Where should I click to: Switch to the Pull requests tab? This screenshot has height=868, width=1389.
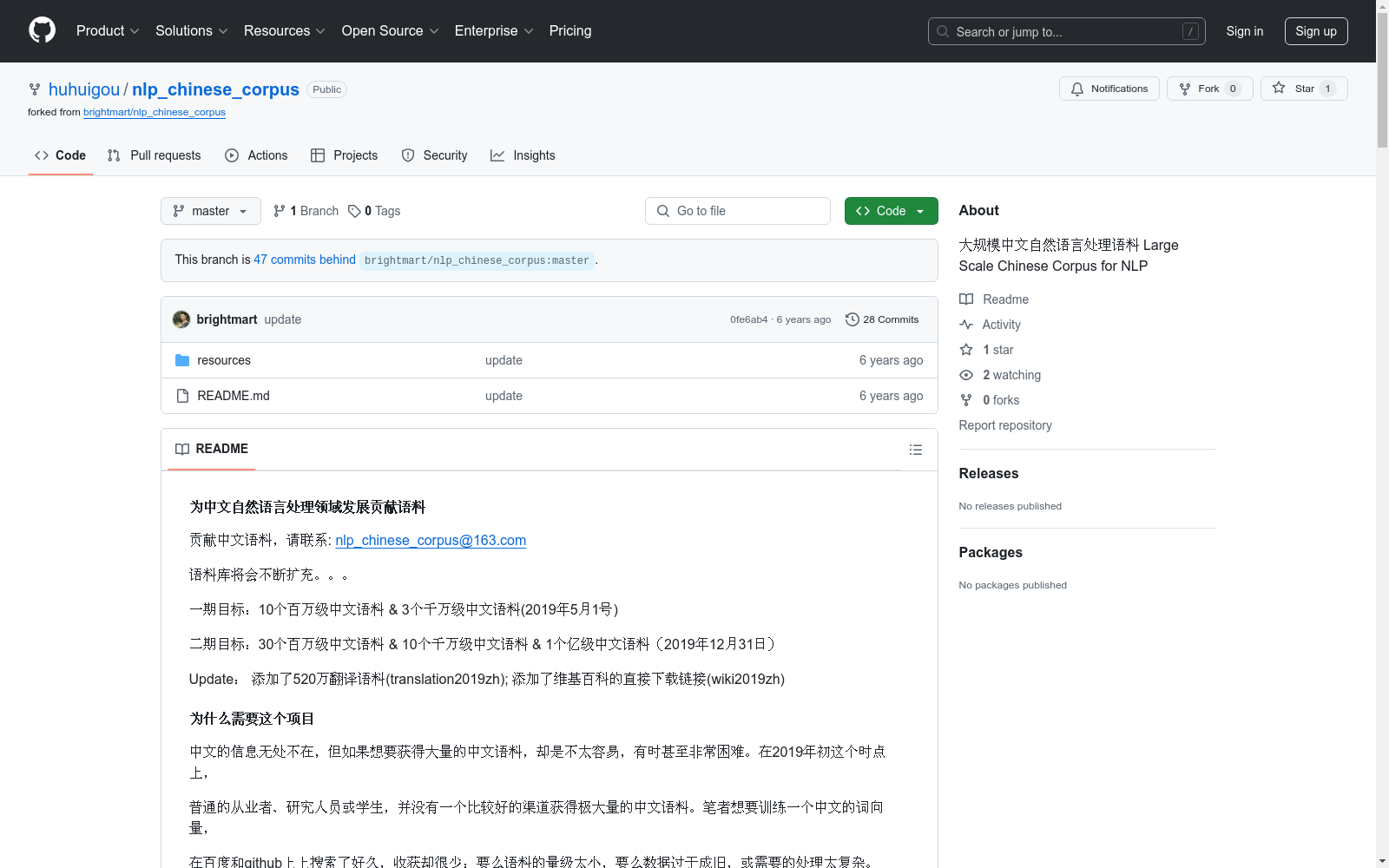(154, 155)
